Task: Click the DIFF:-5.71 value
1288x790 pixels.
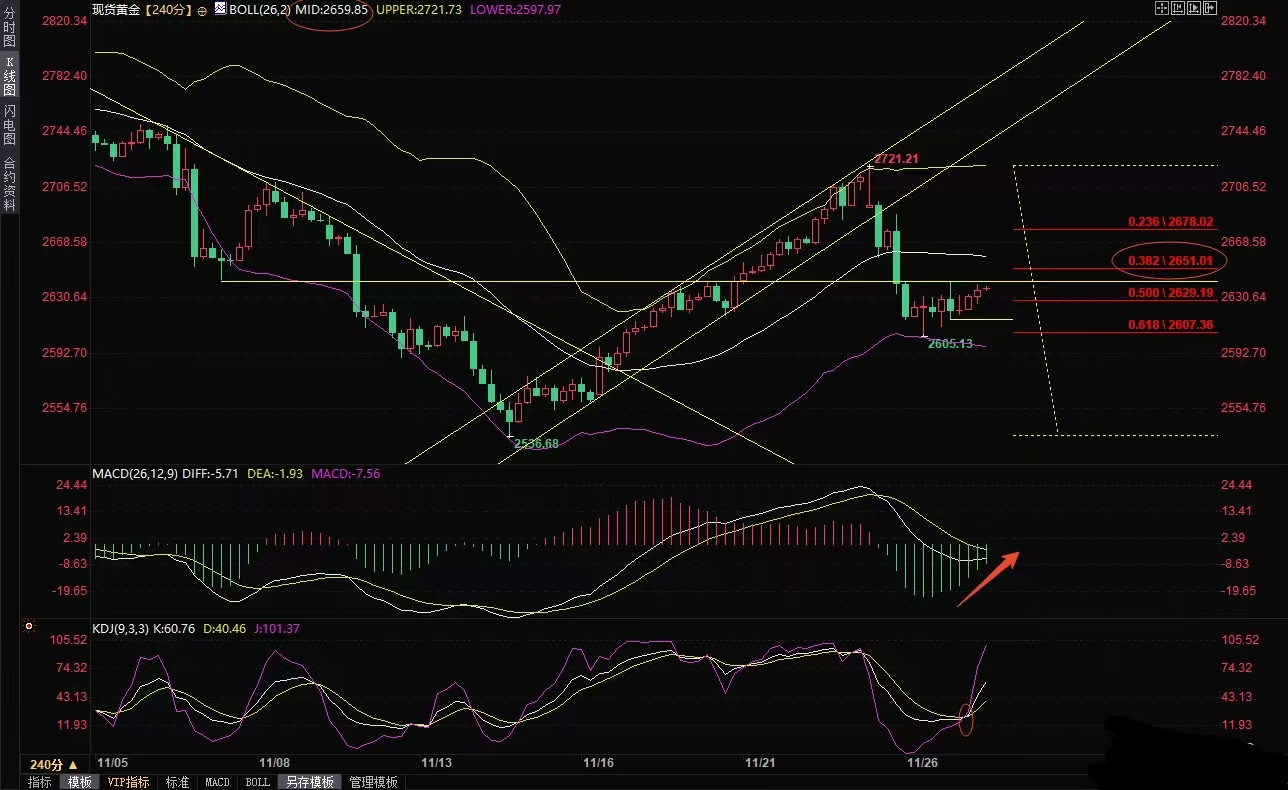Action: coord(208,474)
